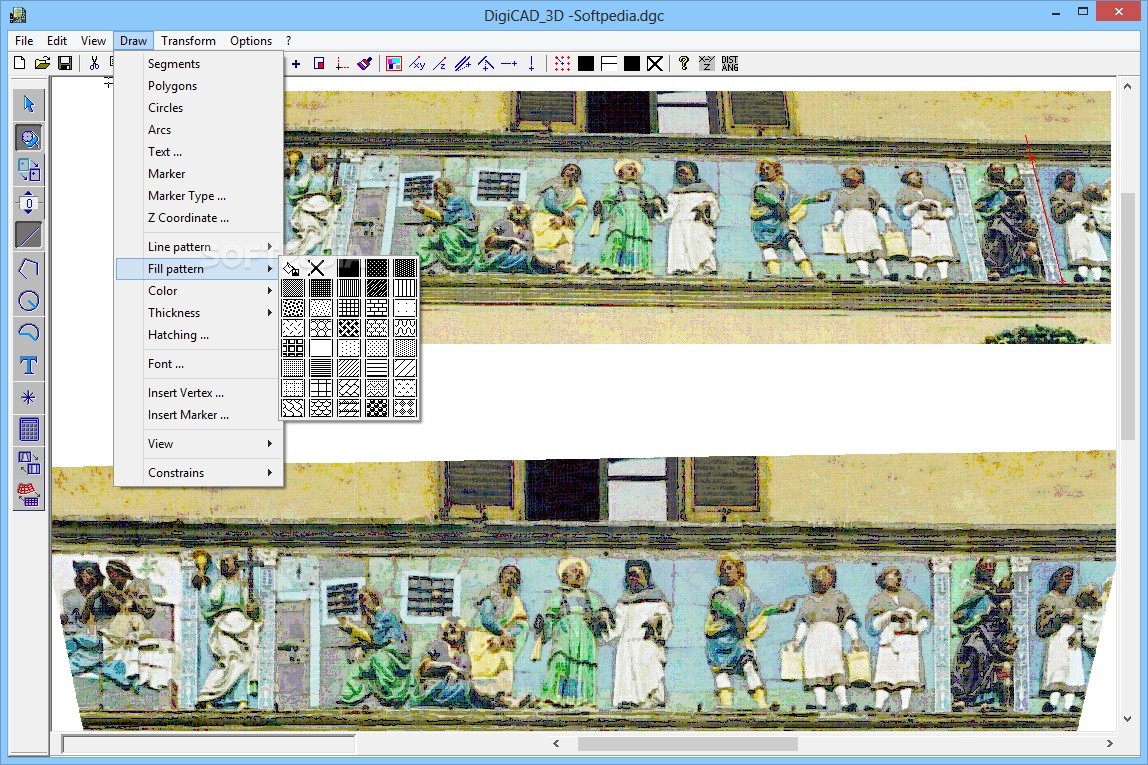Choose Insert Vertex... from the menu
Image resolution: width=1148 pixels, height=765 pixels.
coord(199,393)
